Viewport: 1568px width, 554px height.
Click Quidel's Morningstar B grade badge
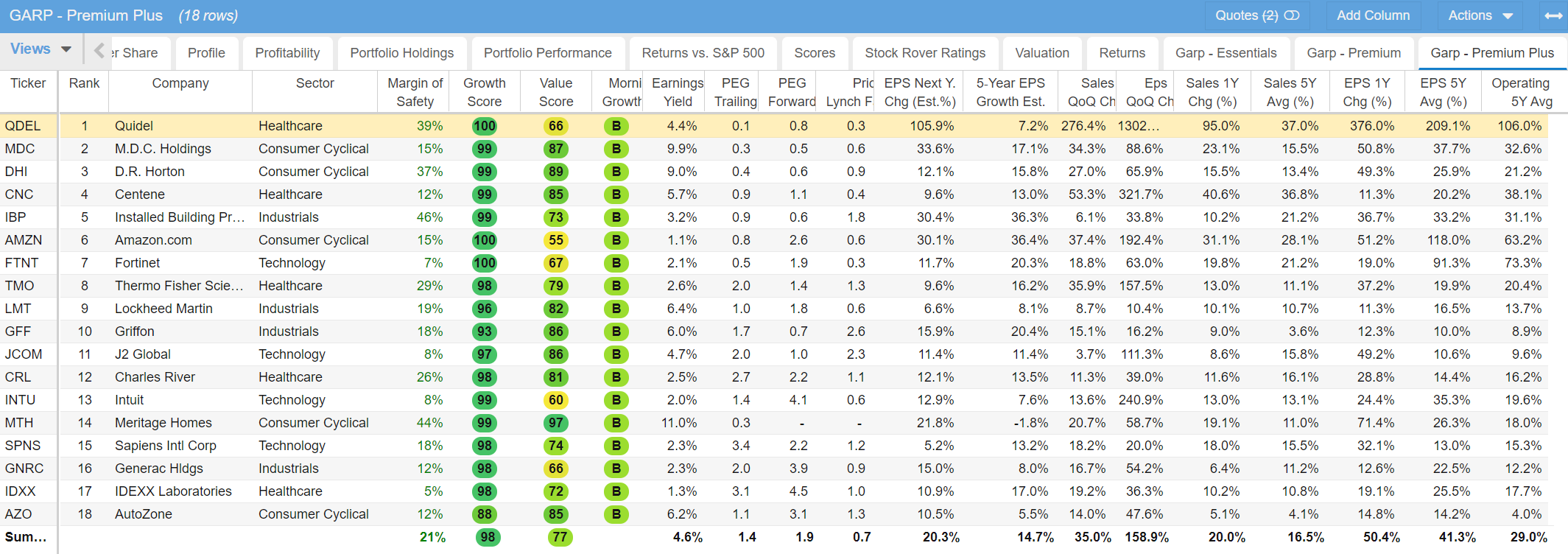click(616, 126)
